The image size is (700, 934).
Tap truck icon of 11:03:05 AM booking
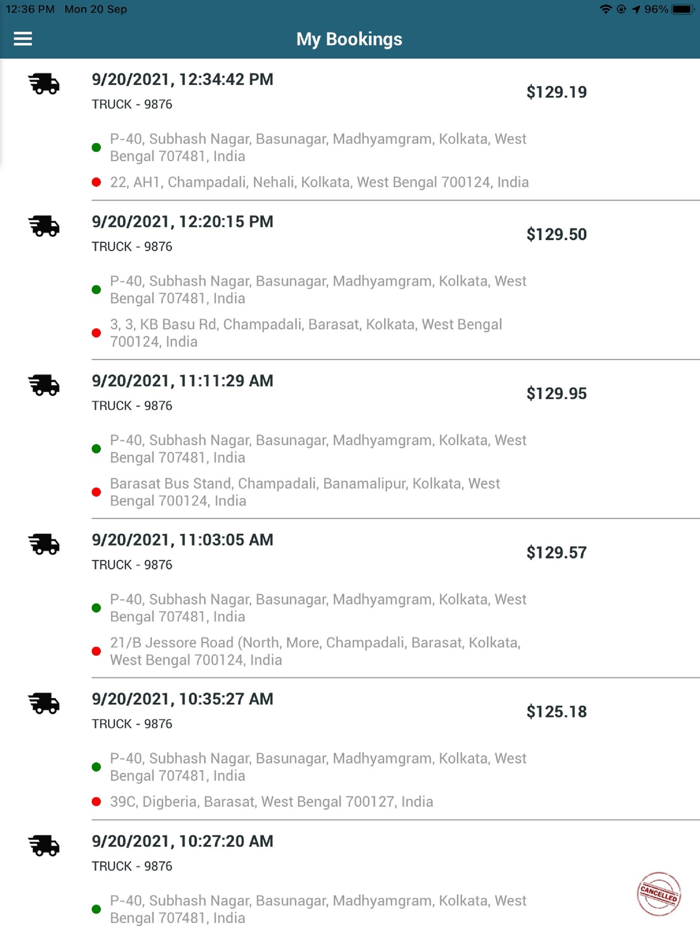pyautogui.click(x=44, y=544)
